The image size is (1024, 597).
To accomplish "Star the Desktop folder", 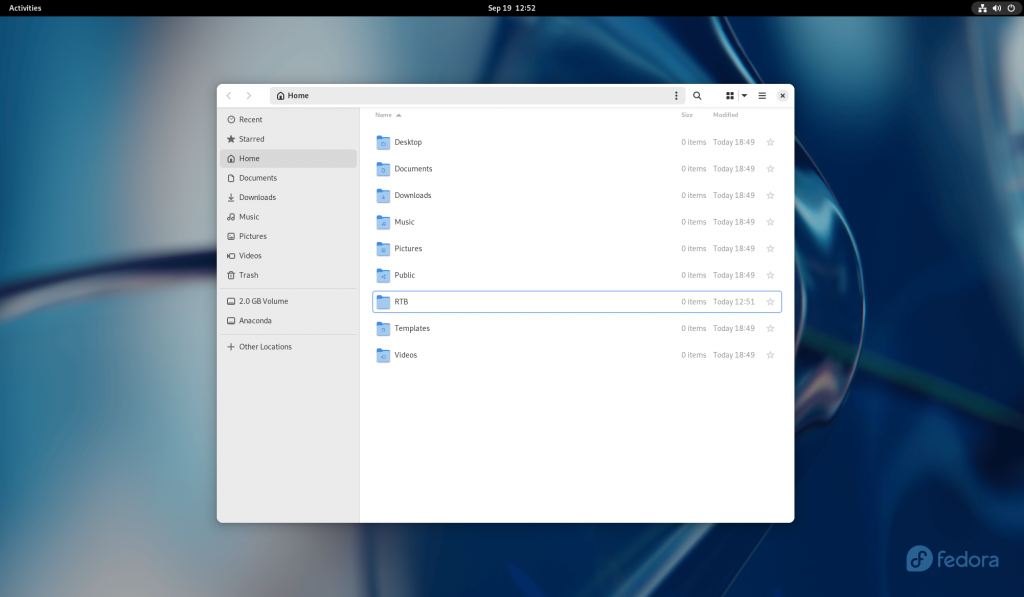I will [770, 142].
